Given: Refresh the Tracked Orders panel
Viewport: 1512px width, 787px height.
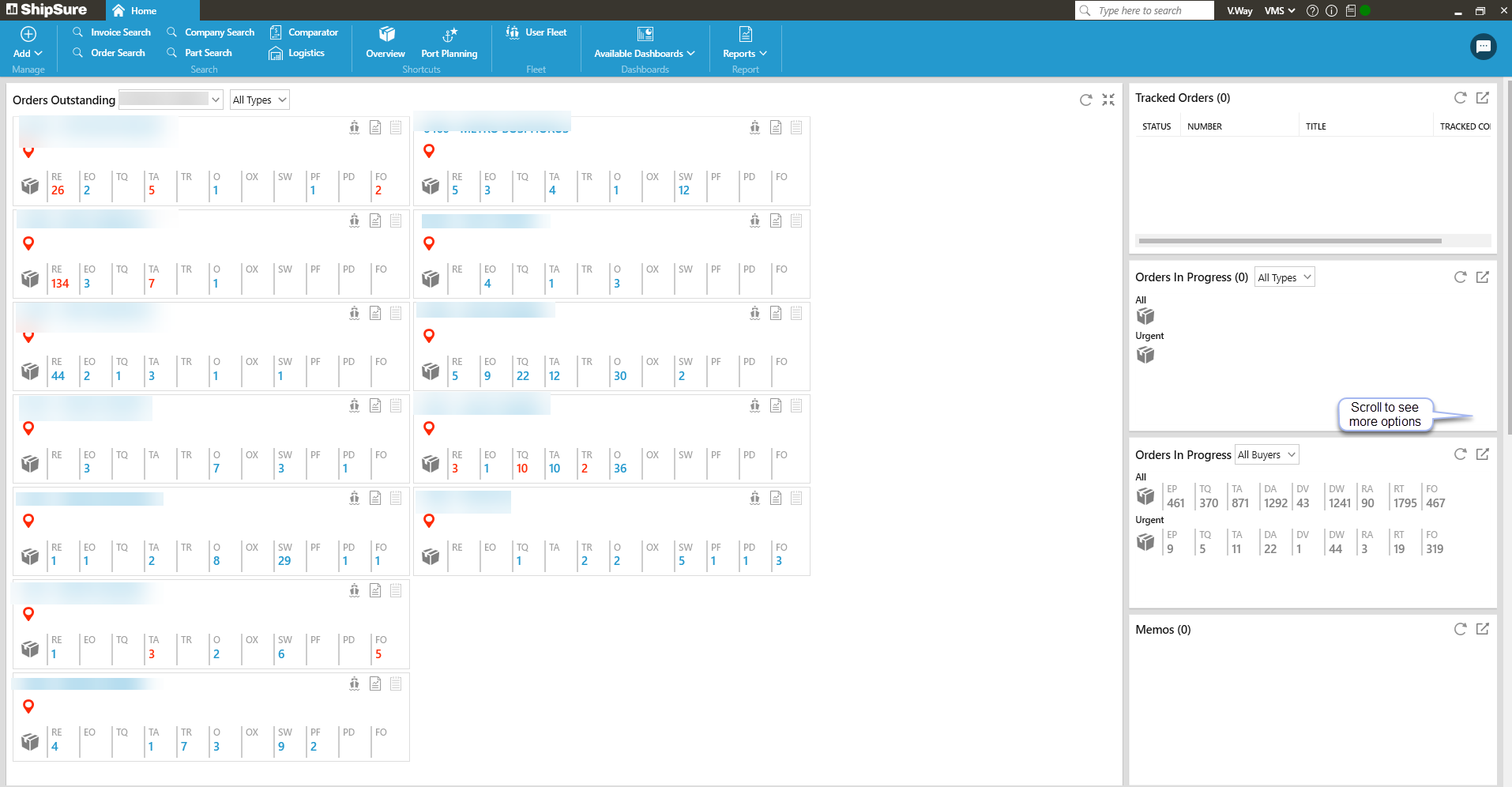Looking at the screenshot, I should (1460, 98).
